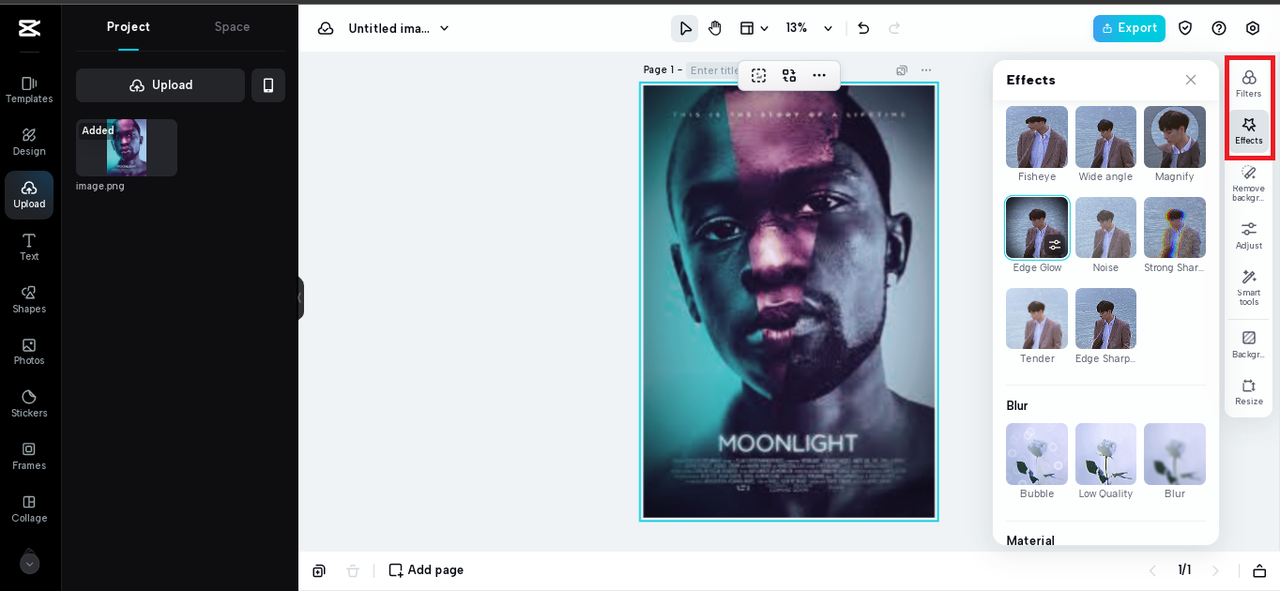Click the smart crop icon above canvas
The image size is (1280, 591).
[x=759, y=75]
